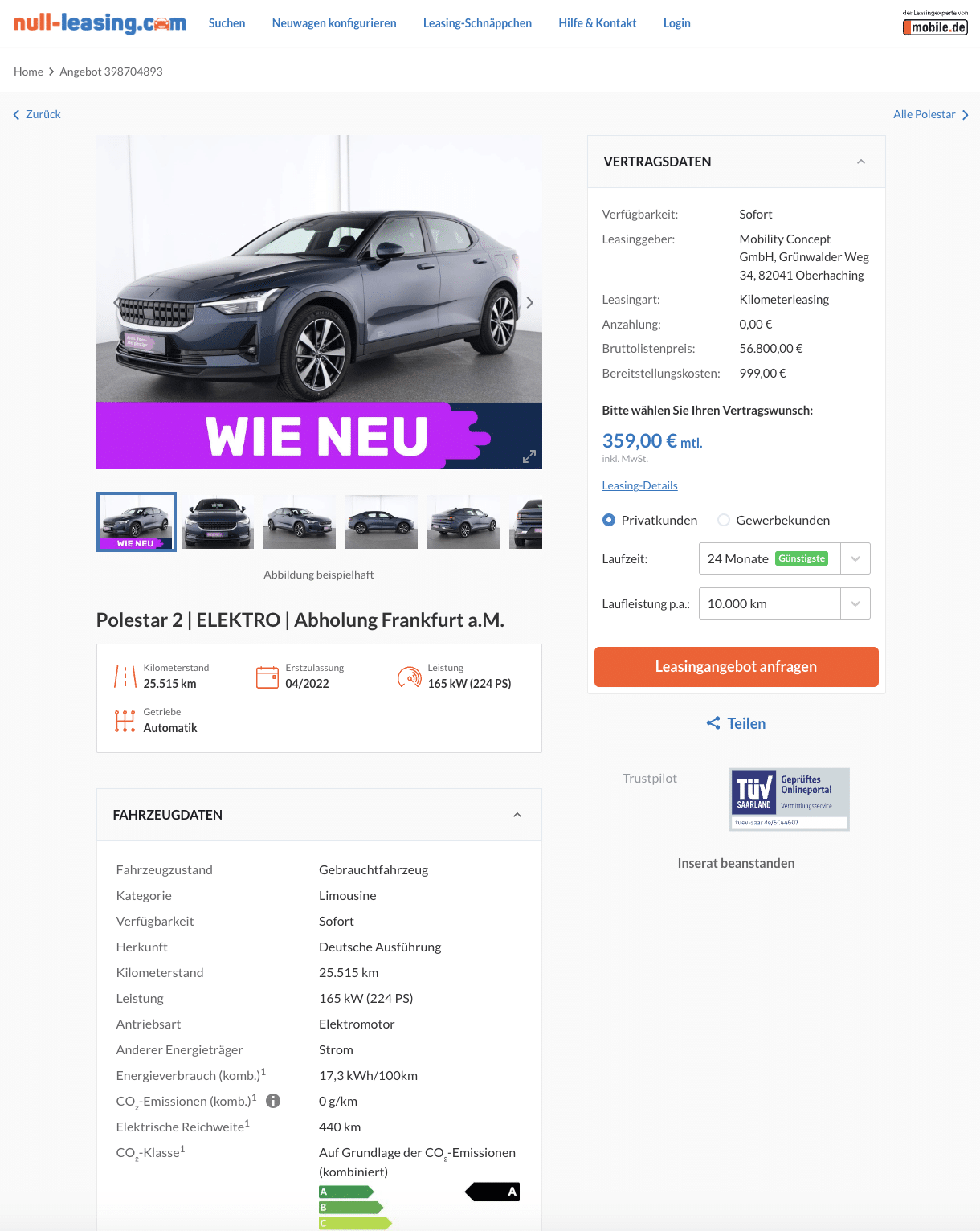Select the Privatkunden radio button

coord(609,520)
